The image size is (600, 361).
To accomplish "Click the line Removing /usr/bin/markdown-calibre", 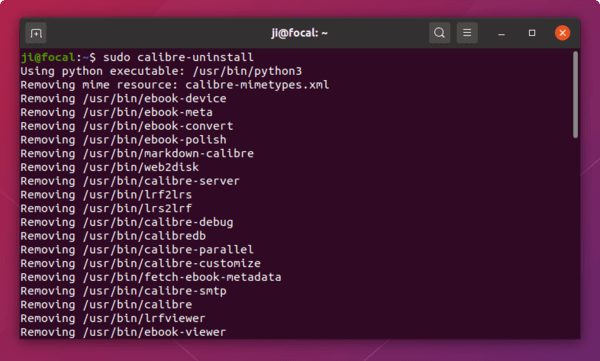I will tap(137, 154).
